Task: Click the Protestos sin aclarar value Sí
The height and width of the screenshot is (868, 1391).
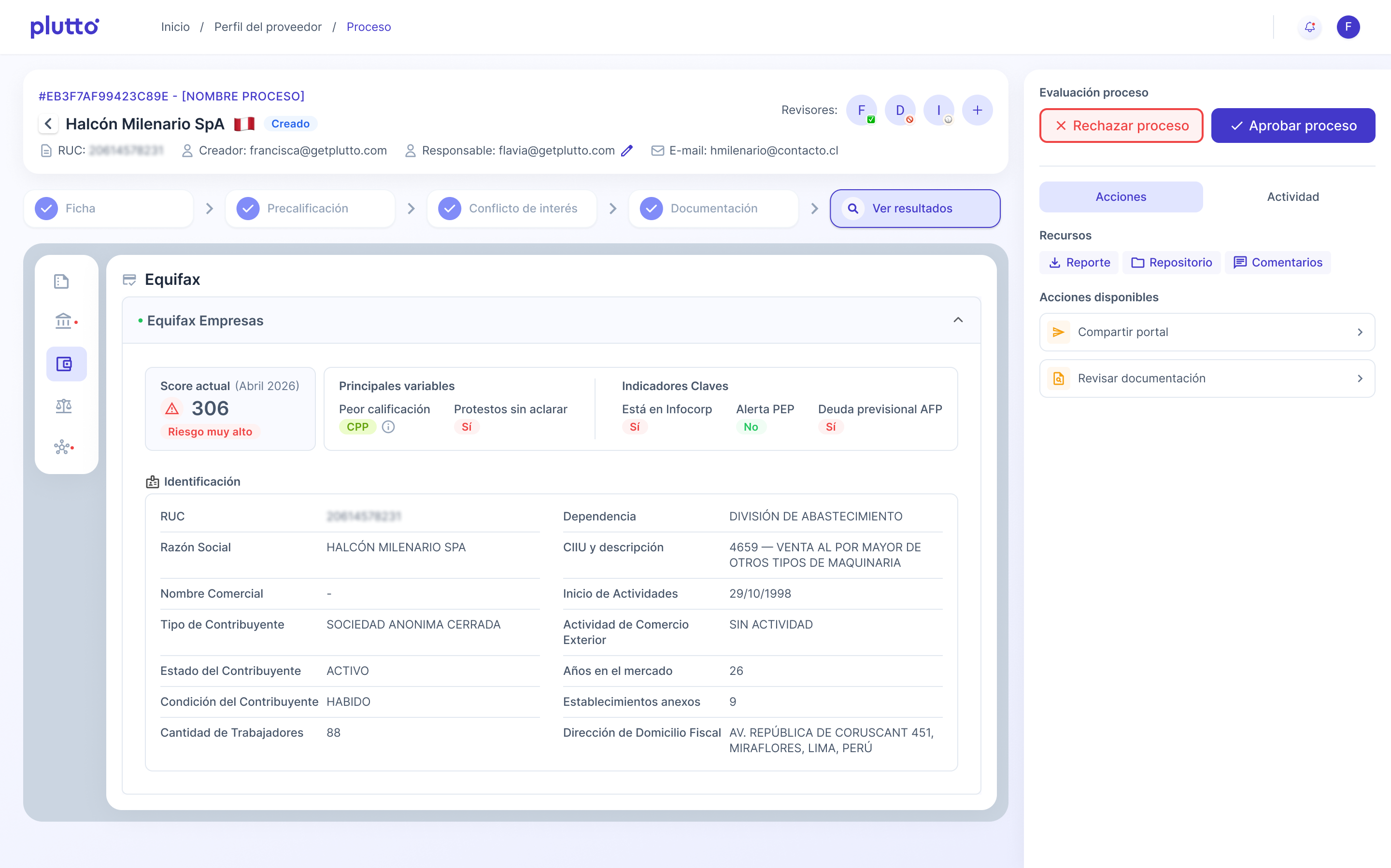Action: 467,427
